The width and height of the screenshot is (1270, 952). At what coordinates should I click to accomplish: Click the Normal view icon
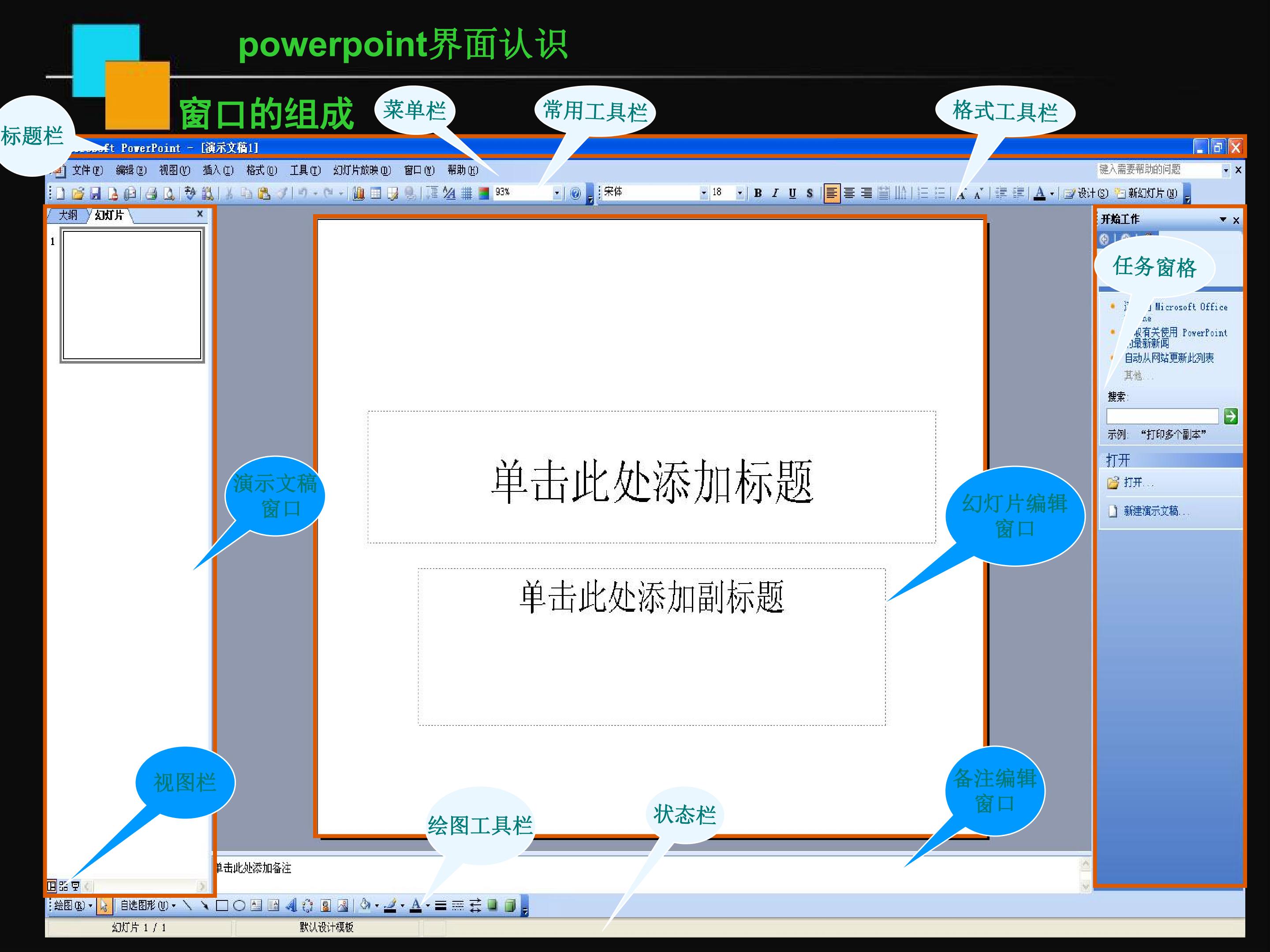tap(52, 886)
